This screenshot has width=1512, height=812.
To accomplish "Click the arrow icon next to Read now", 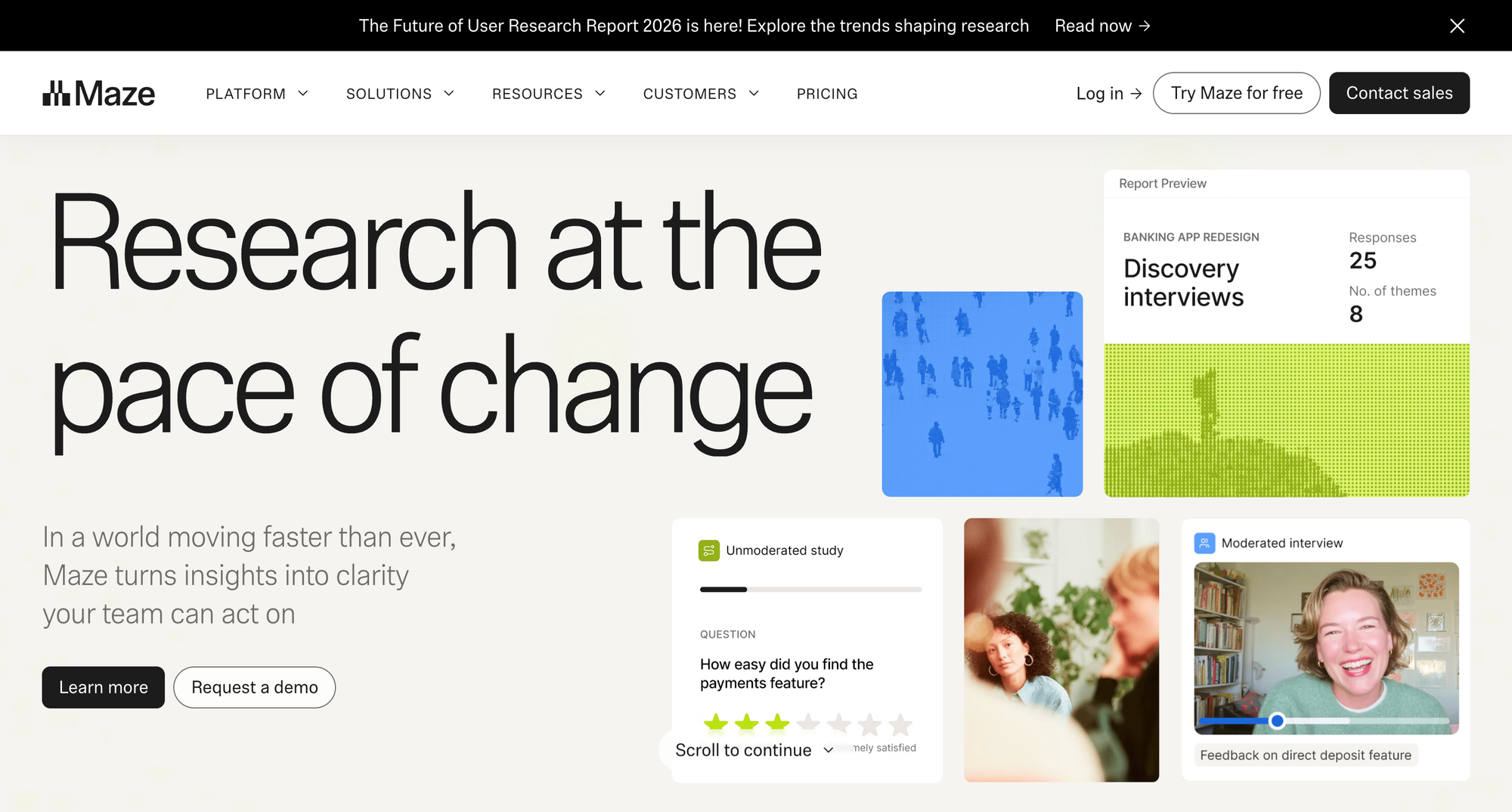I will point(1145,26).
